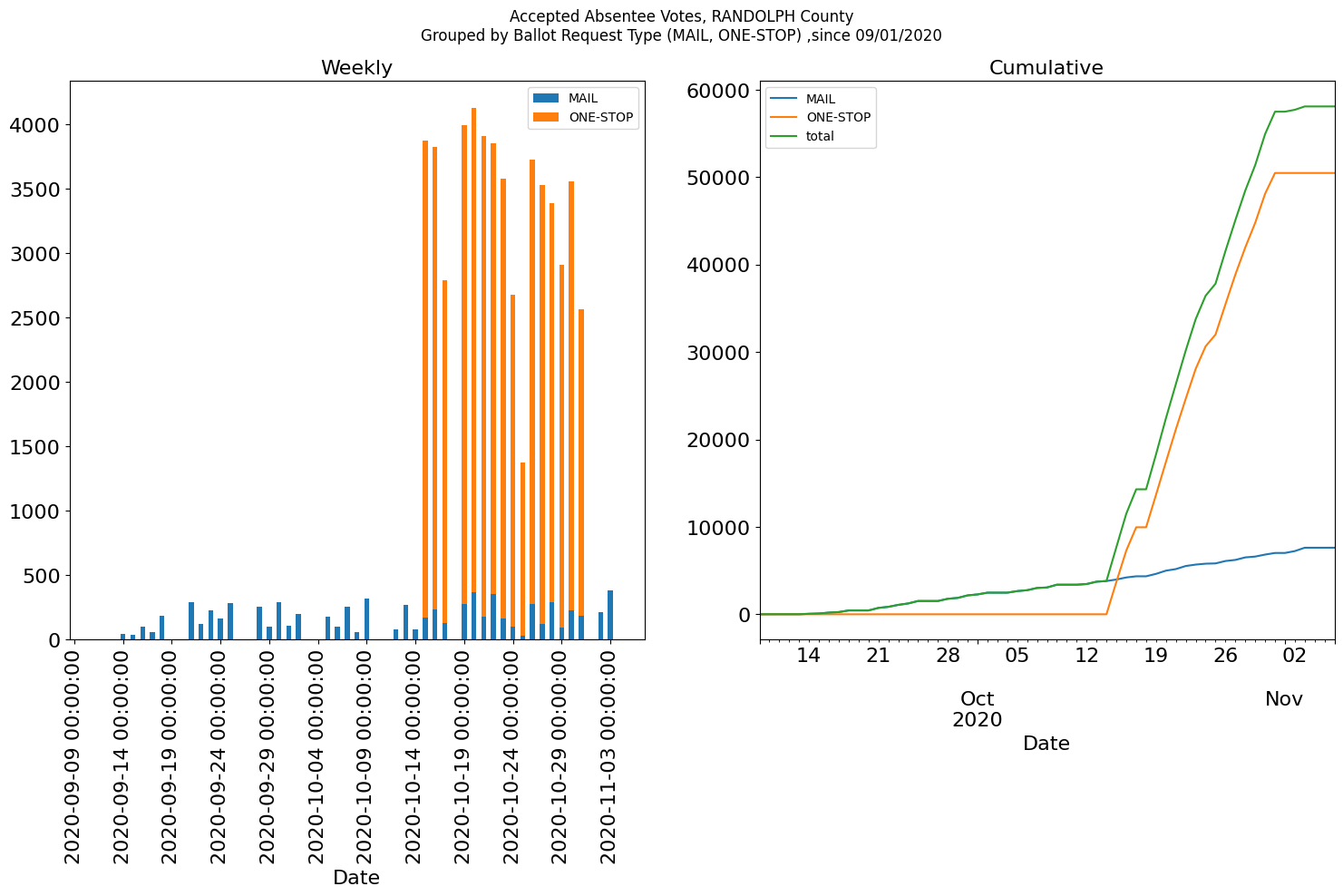1343x896 pixels.
Task: Click the '14' tick label on the Cumulative x-axis
Action: [808, 655]
